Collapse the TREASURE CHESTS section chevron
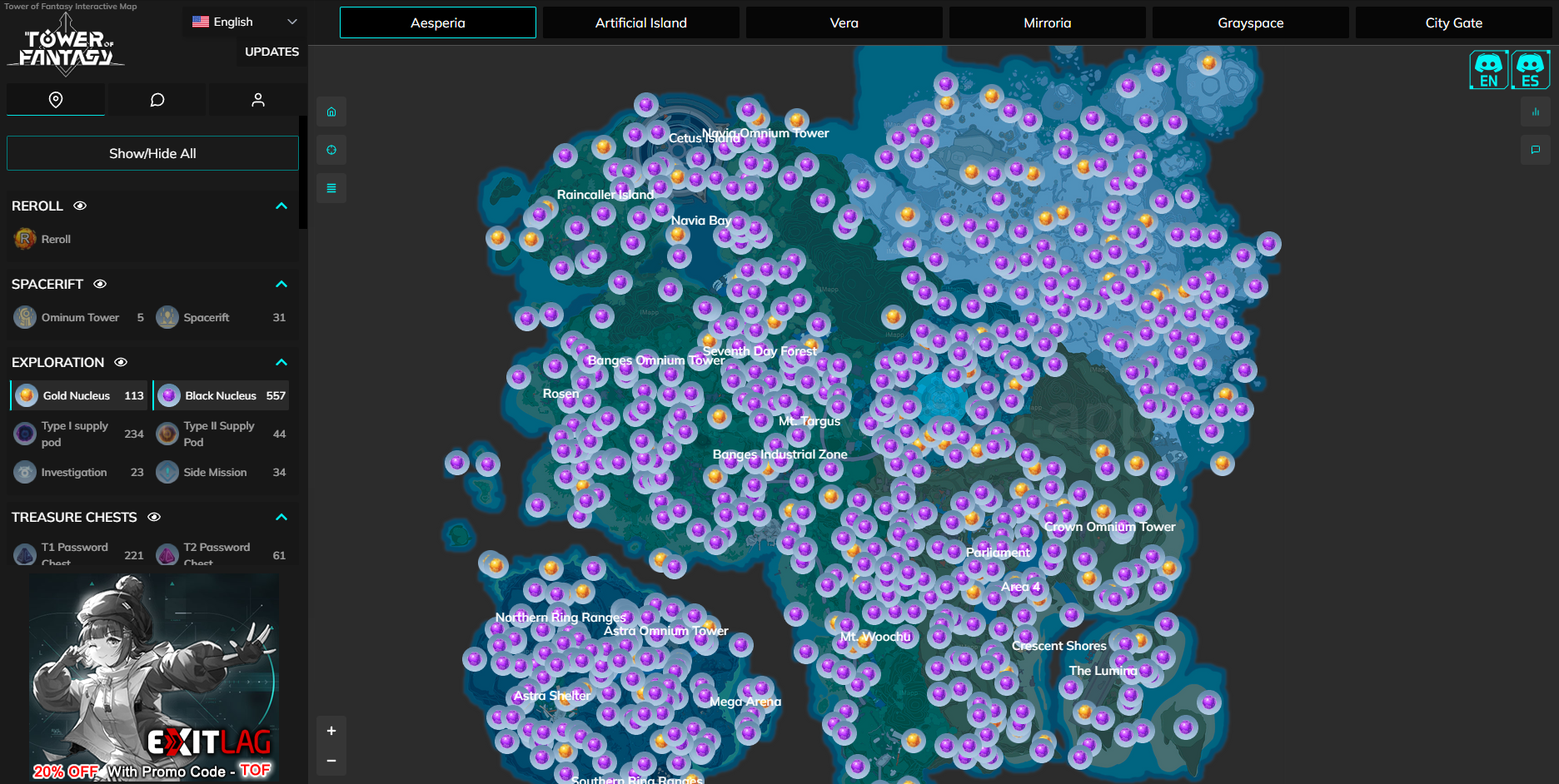This screenshot has height=784, width=1559. 281,517
